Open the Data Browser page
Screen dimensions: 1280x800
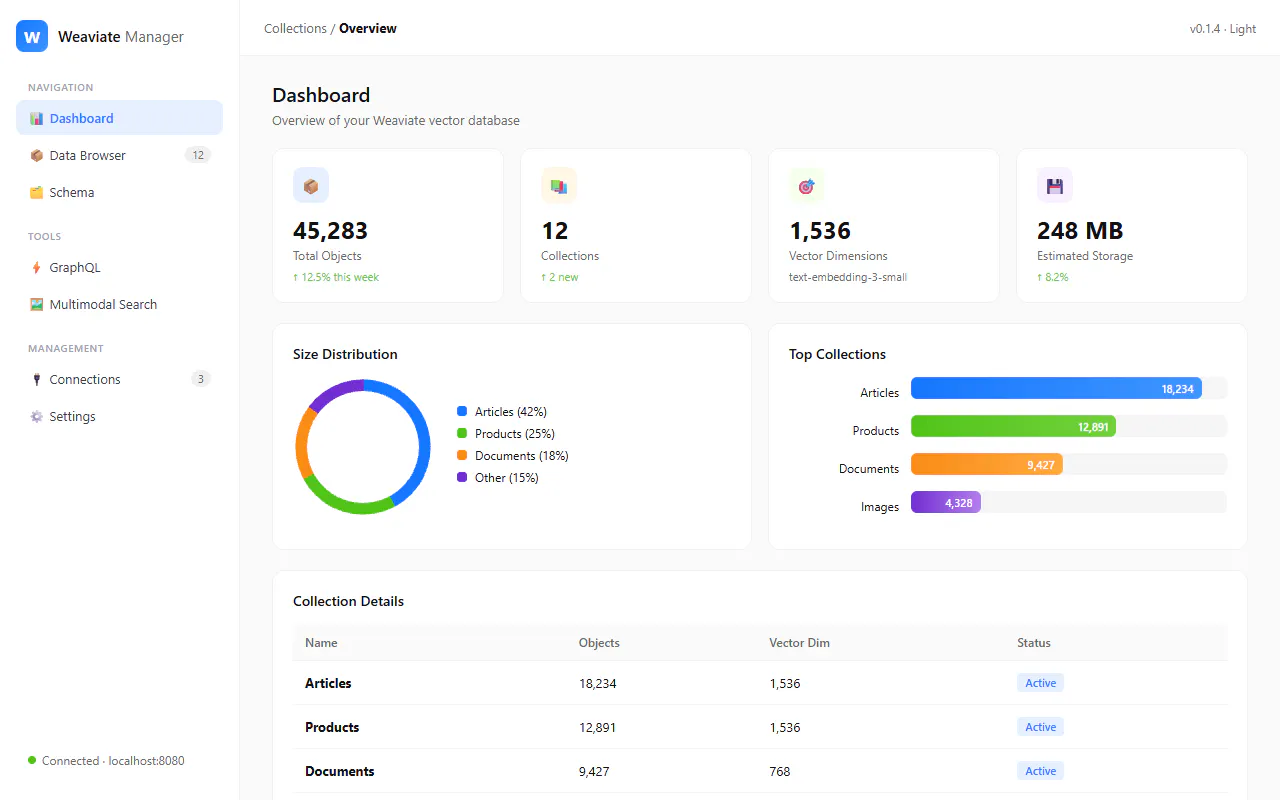(x=119, y=155)
